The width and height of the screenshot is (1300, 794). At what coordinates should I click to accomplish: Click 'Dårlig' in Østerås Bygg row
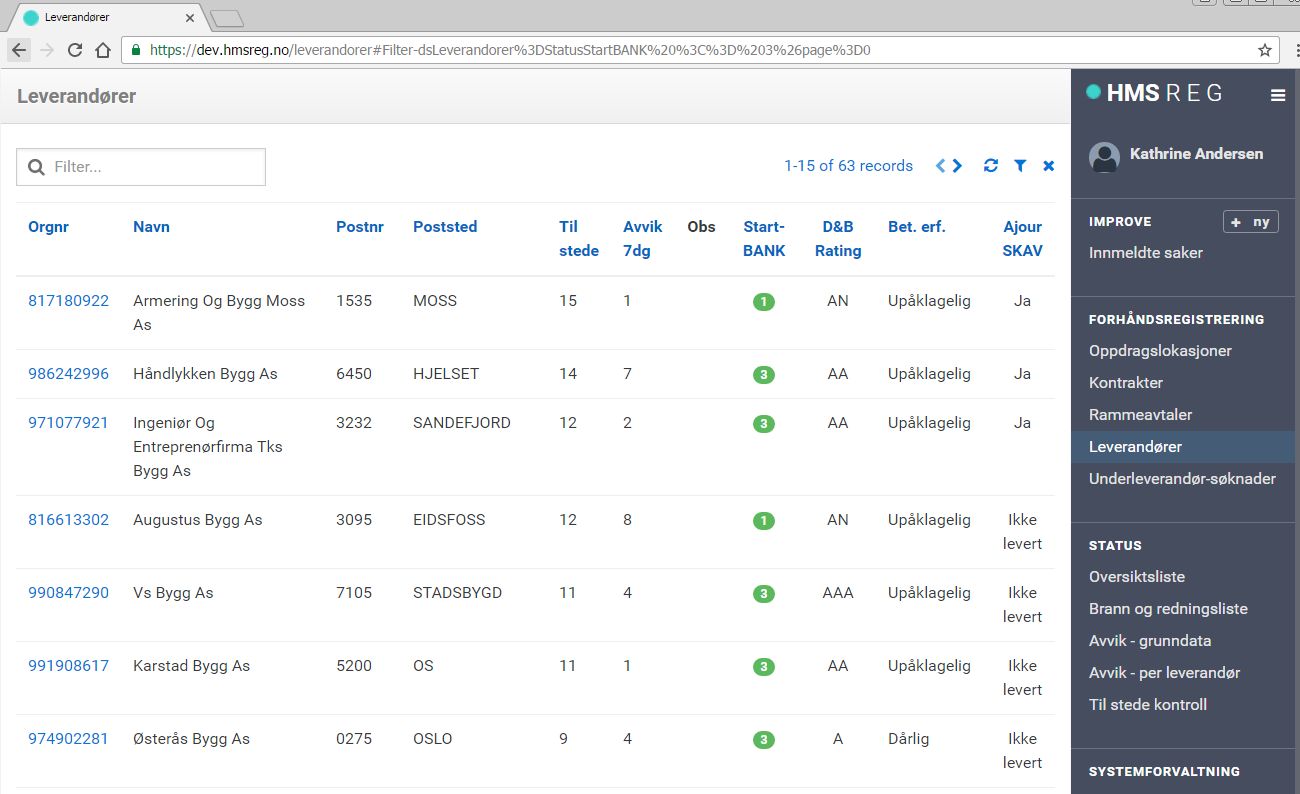908,739
